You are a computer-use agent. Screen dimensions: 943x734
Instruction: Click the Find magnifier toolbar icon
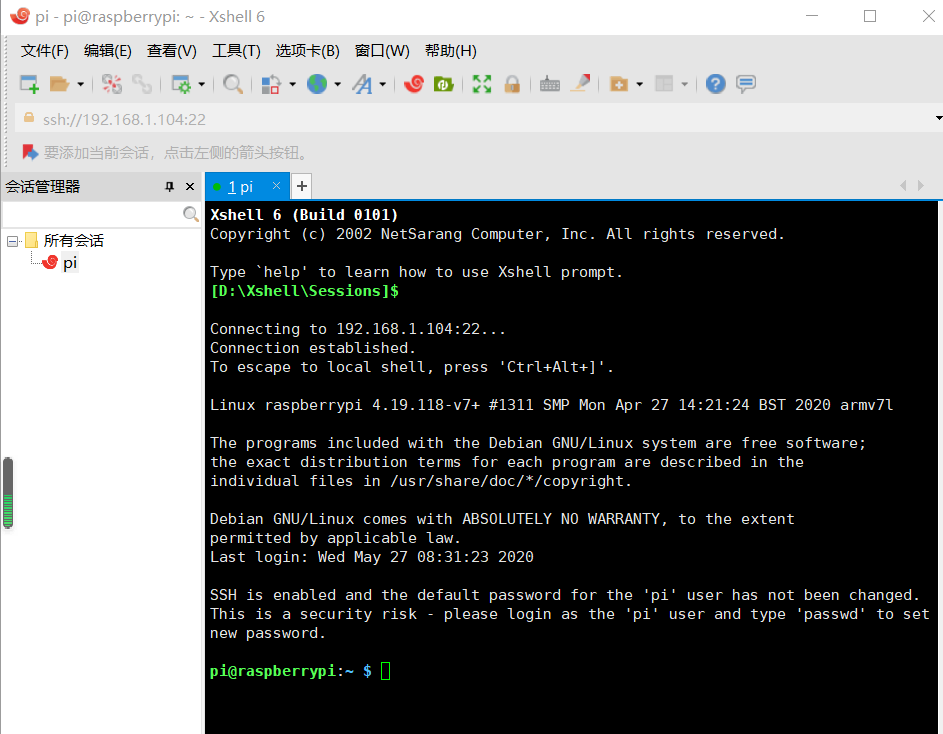[x=233, y=84]
